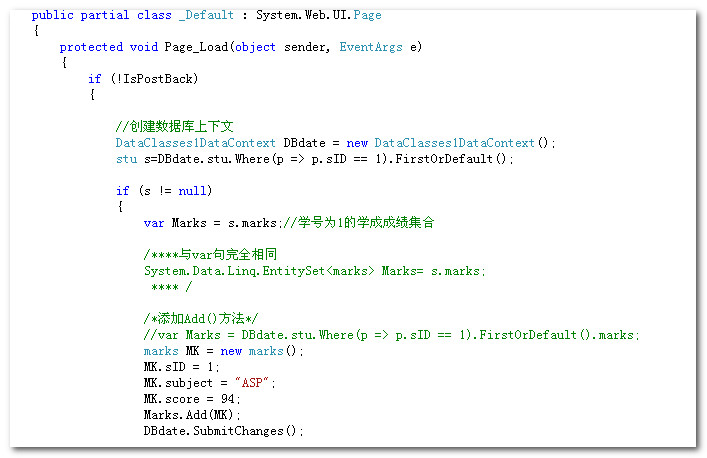The image size is (707, 458).
Task: Click 'var Marks = s.marks' line
Action: pos(212,223)
